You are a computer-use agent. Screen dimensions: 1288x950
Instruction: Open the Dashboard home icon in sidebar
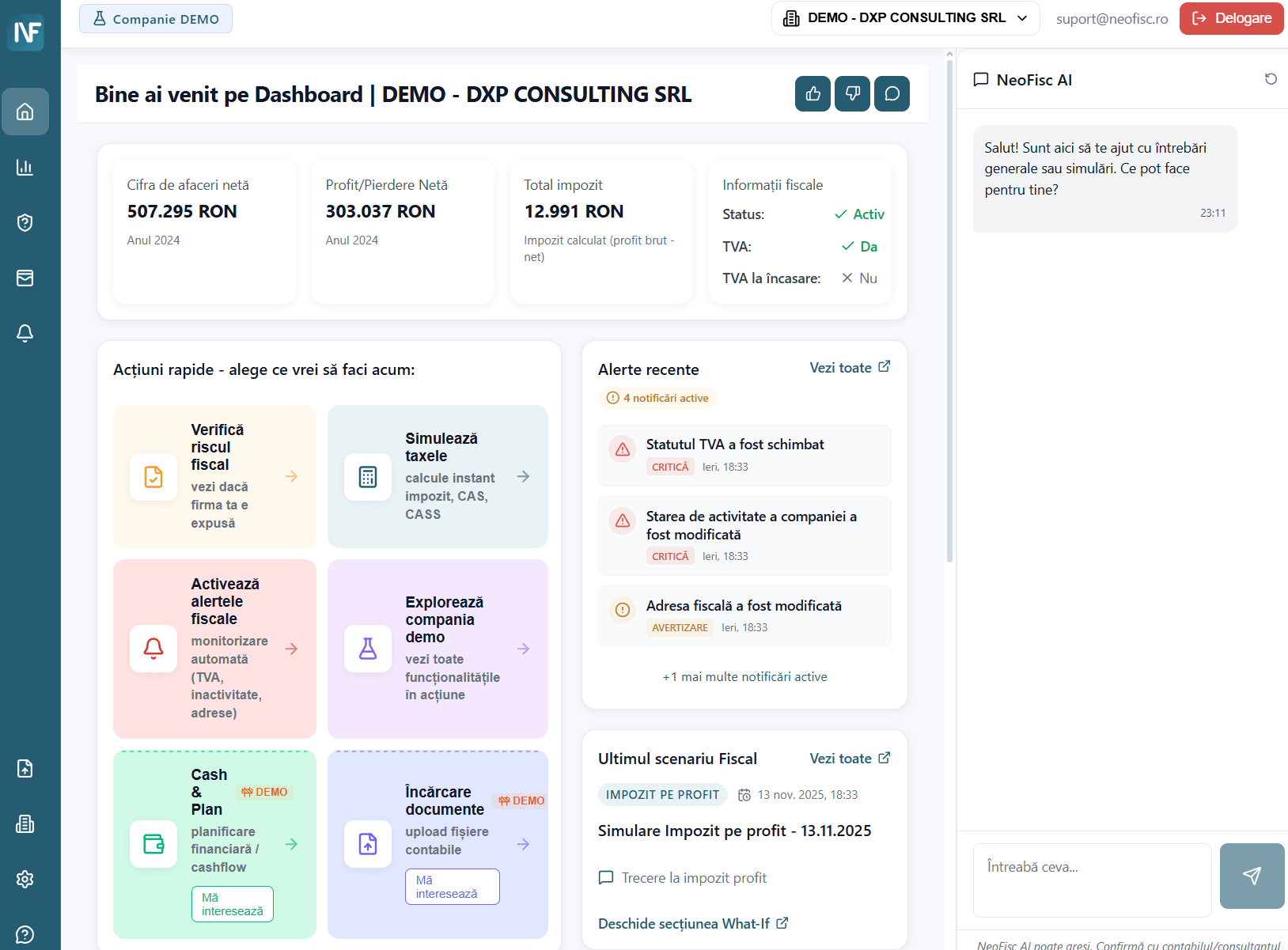[x=25, y=112]
